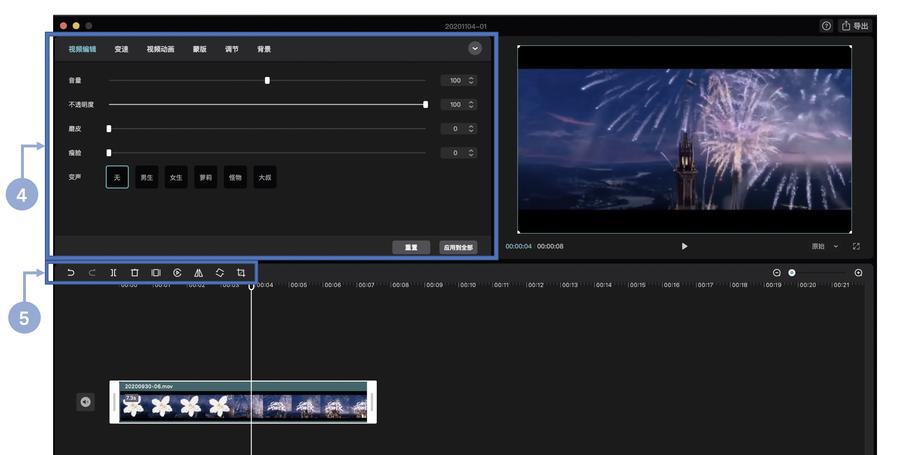Select the 萝莉 voice changer option
Screen dimensions: 905x455
205,177
